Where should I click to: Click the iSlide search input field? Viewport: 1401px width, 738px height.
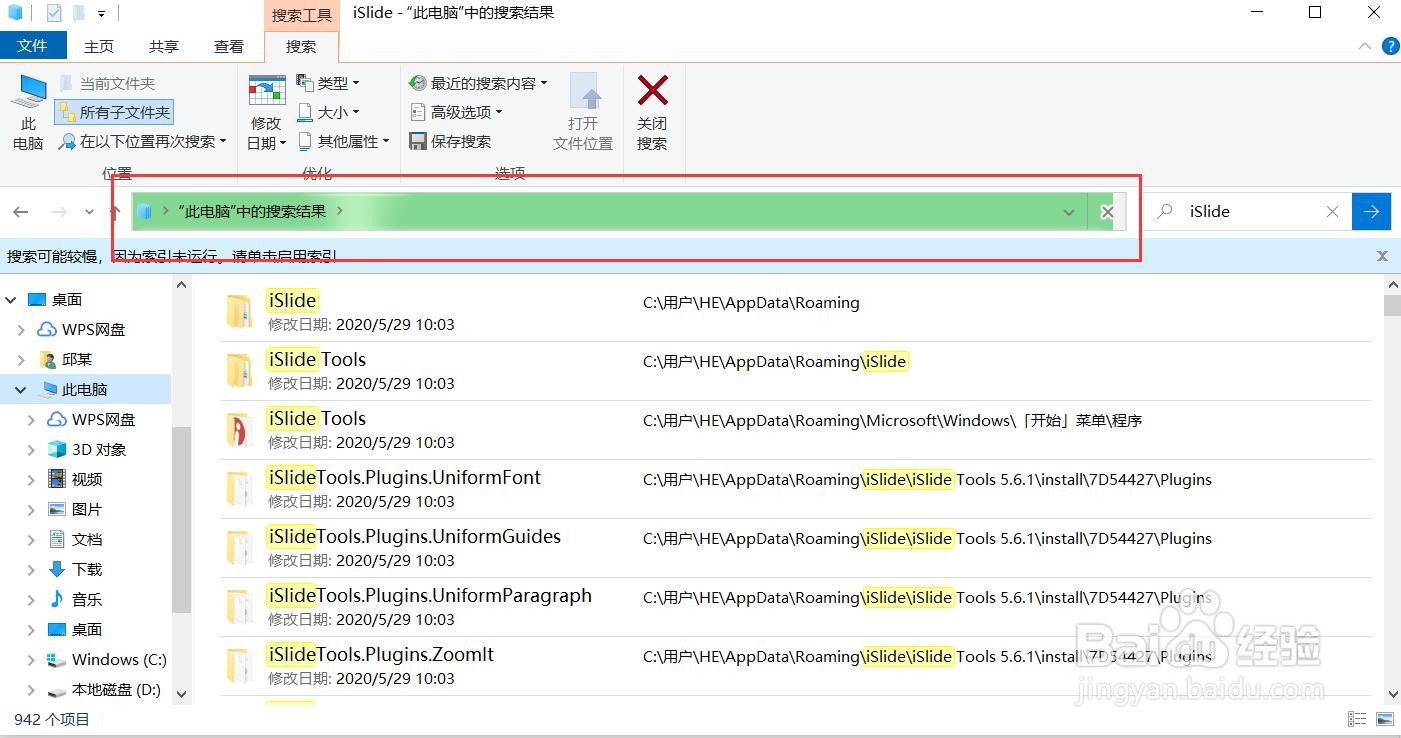(1247, 212)
